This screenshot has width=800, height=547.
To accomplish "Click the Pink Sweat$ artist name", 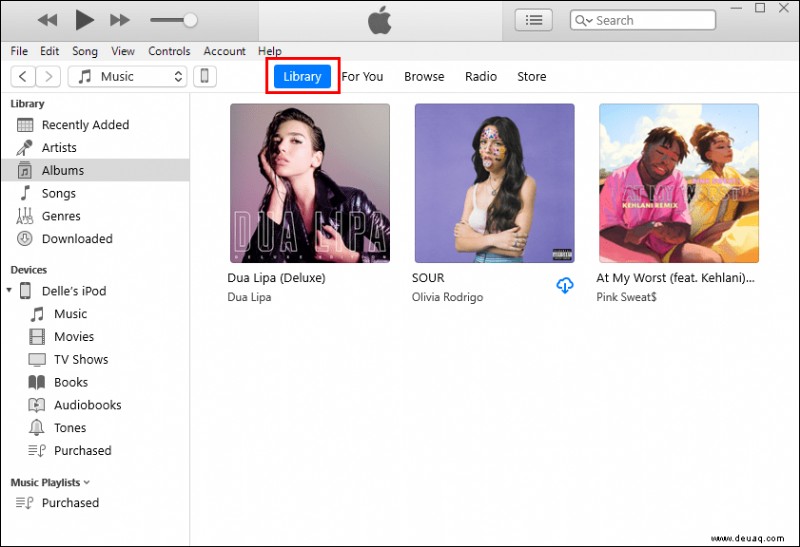I will [626, 297].
